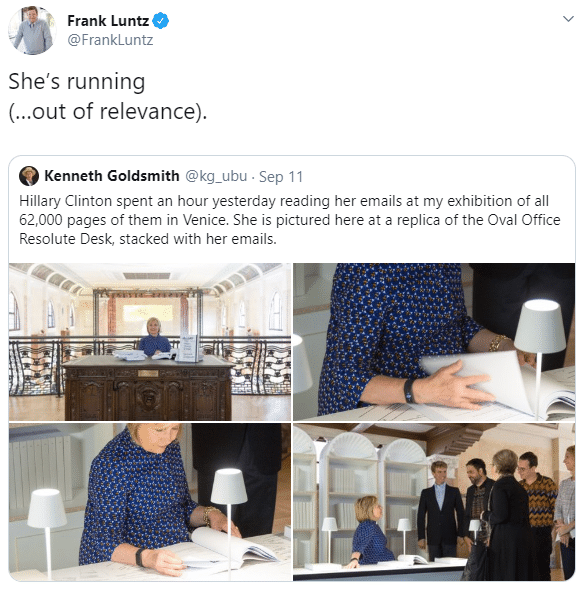This screenshot has width=585, height=598.
Task: Open the @kg_ubu handle
Action: pos(216,176)
